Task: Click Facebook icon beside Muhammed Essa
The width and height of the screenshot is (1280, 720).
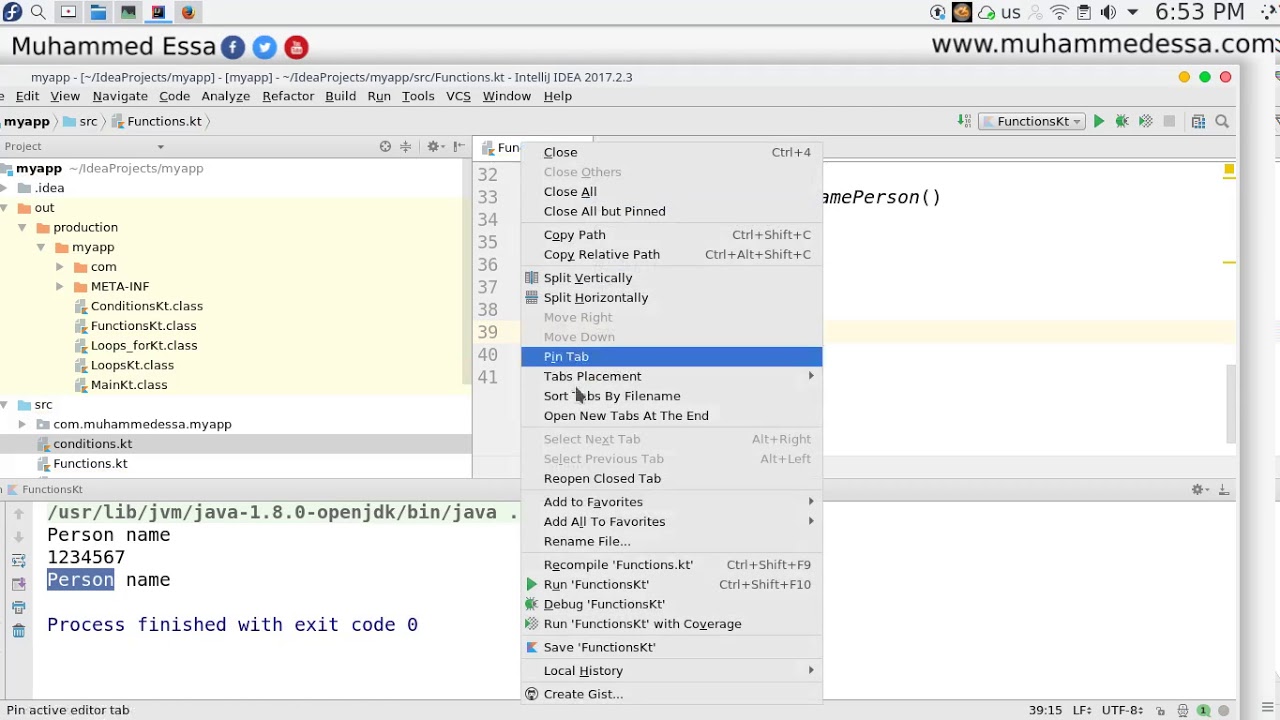Action: click(x=232, y=47)
